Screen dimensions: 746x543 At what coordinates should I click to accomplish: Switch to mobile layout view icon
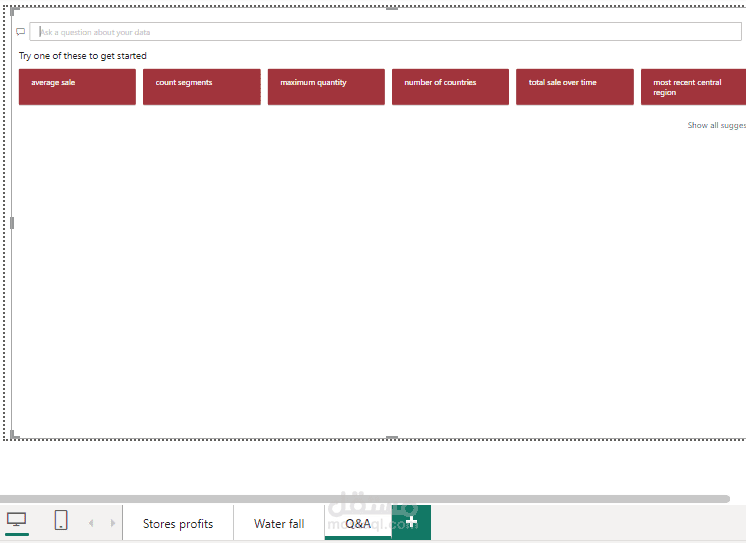[61, 520]
